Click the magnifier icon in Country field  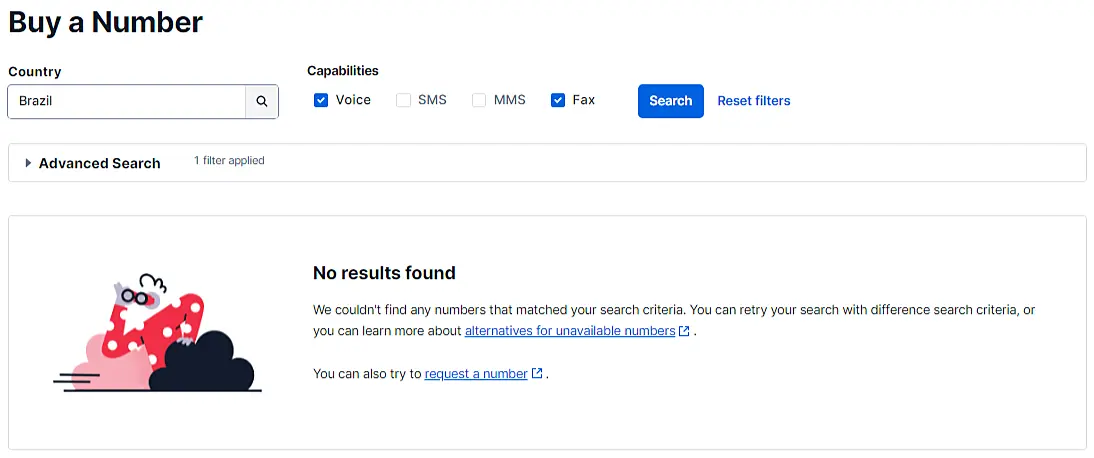coord(261,101)
